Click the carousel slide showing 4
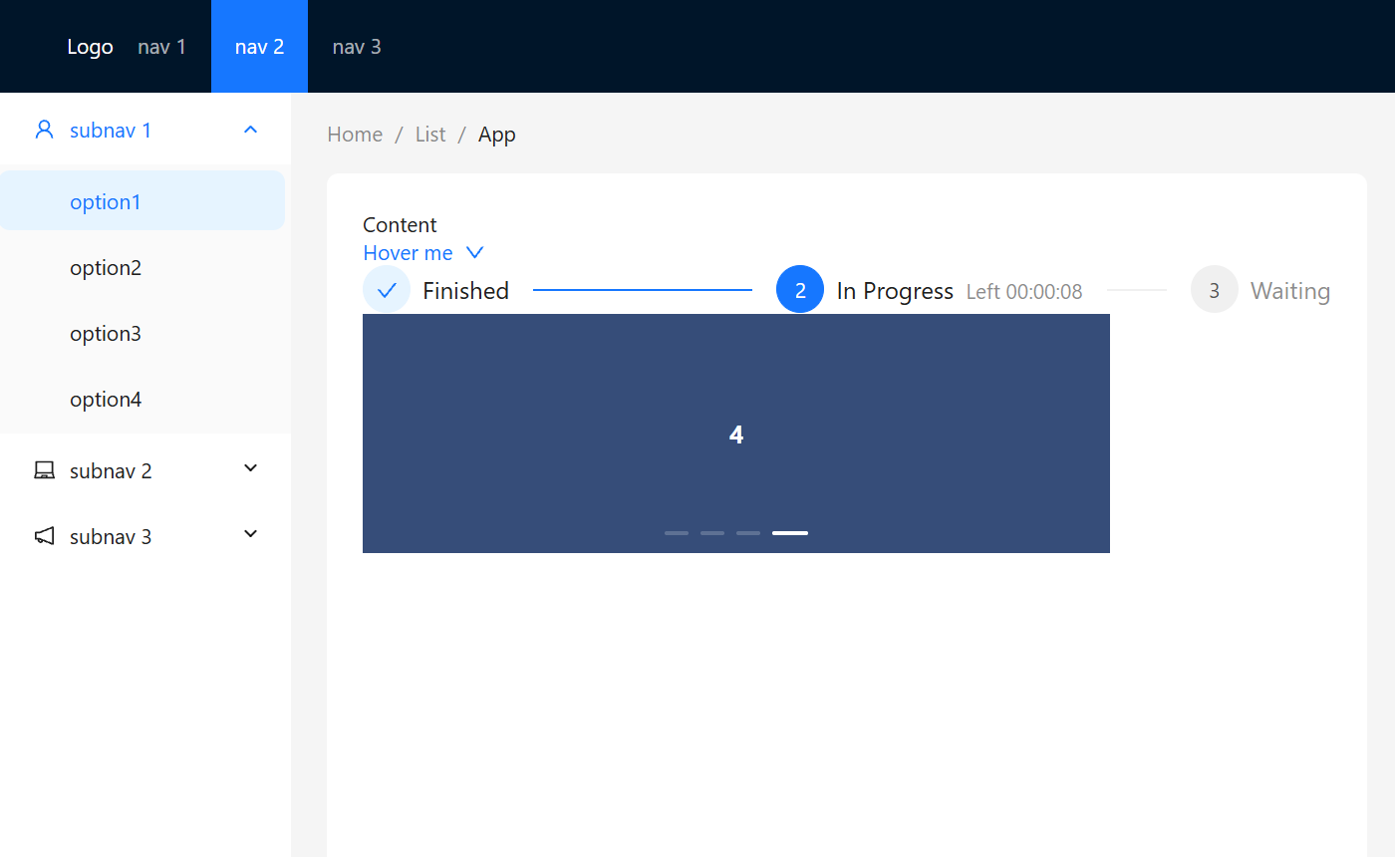This screenshot has height=868, width=1395. pos(736,434)
